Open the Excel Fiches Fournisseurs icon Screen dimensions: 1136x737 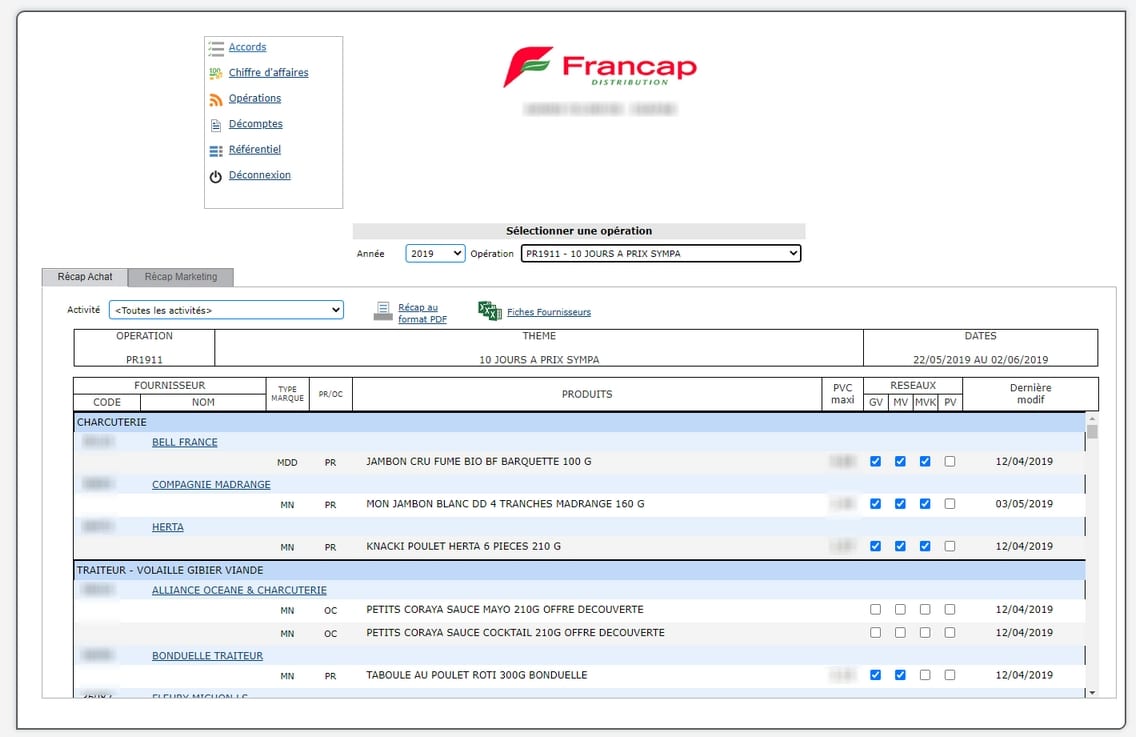pos(489,311)
